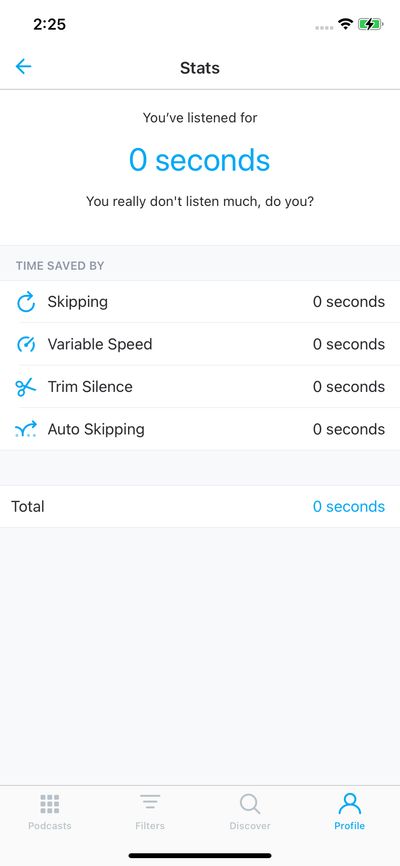Screen dimensions: 400x866
Task: Select the Variable Speed row label
Action: pos(99,344)
